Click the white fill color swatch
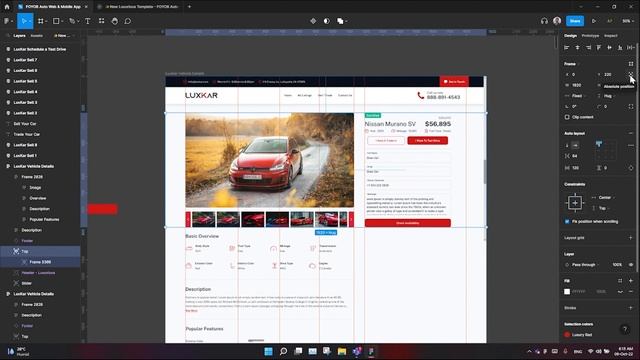 click(x=567, y=291)
